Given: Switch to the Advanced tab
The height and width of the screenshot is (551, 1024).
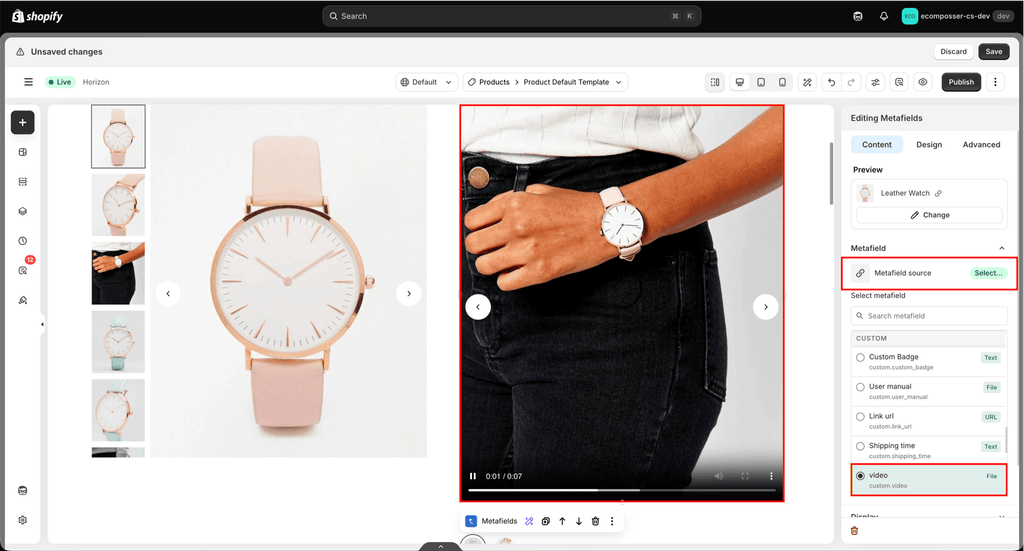Looking at the screenshot, I should (x=981, y=144).
